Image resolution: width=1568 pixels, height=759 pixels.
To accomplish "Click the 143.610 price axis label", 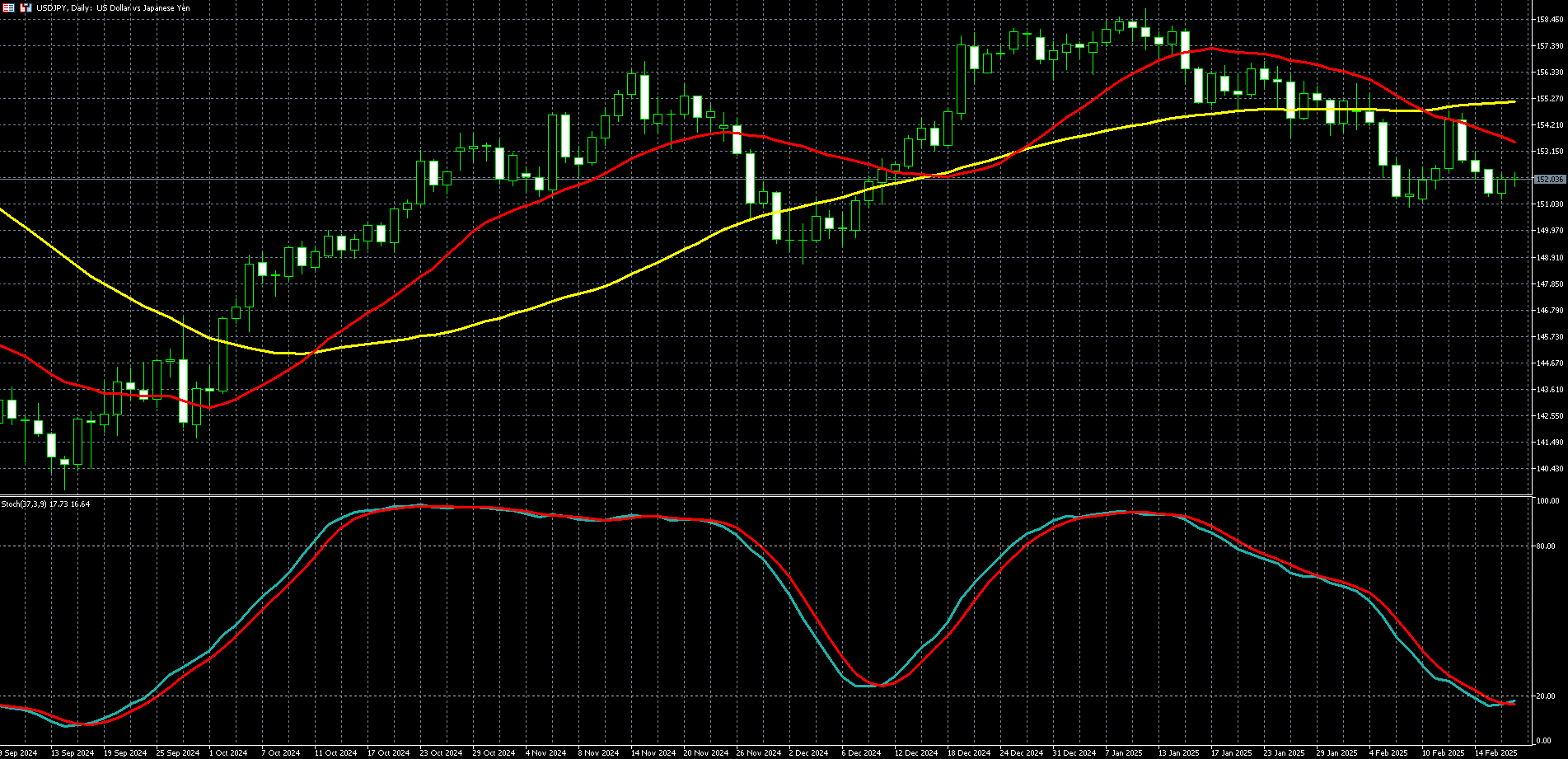I will (x=1551, y=390).
